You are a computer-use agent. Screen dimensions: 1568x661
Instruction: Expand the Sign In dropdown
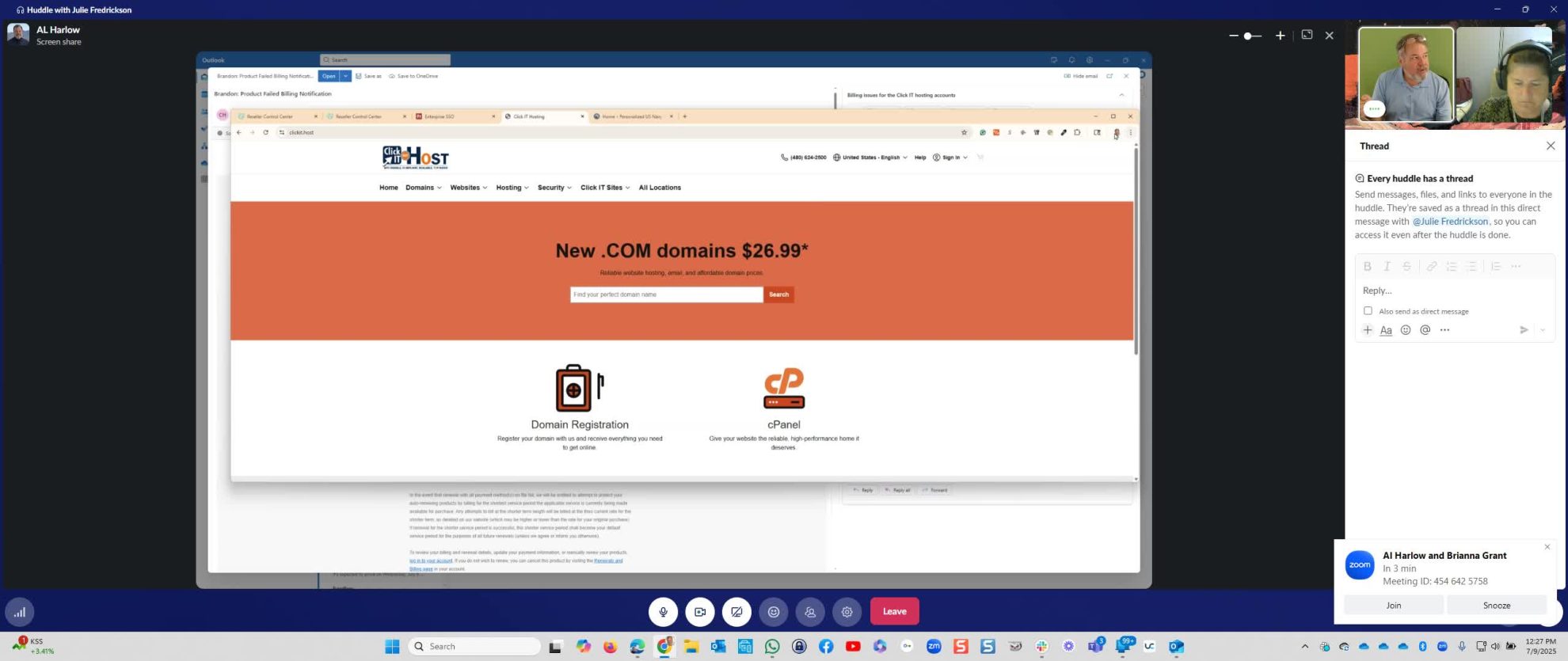click(950, 158)
